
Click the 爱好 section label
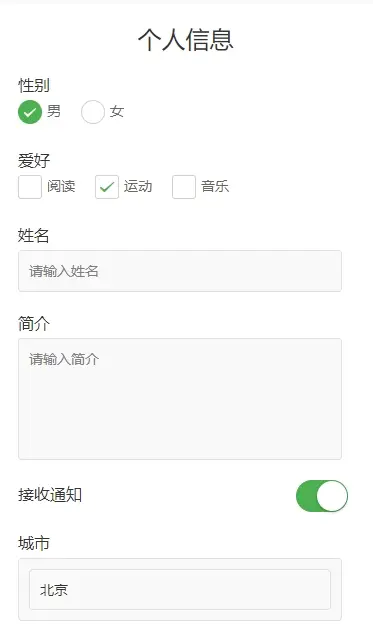(x=34, y=160)
